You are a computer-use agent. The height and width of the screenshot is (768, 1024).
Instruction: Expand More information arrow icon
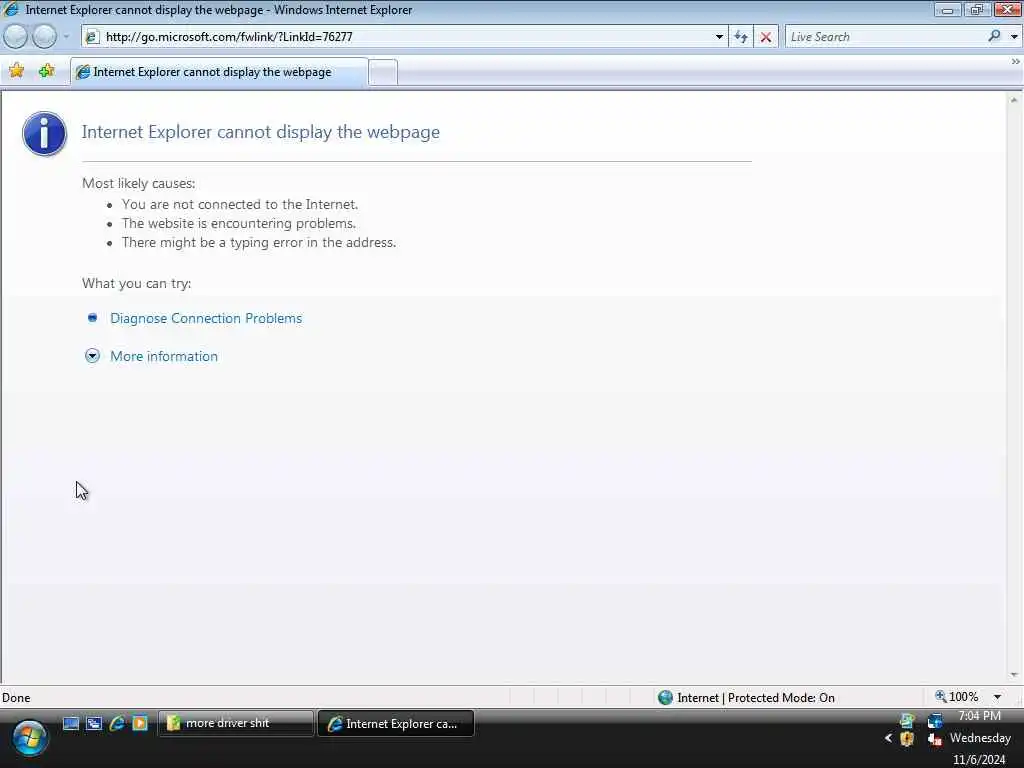coord(92,356)
